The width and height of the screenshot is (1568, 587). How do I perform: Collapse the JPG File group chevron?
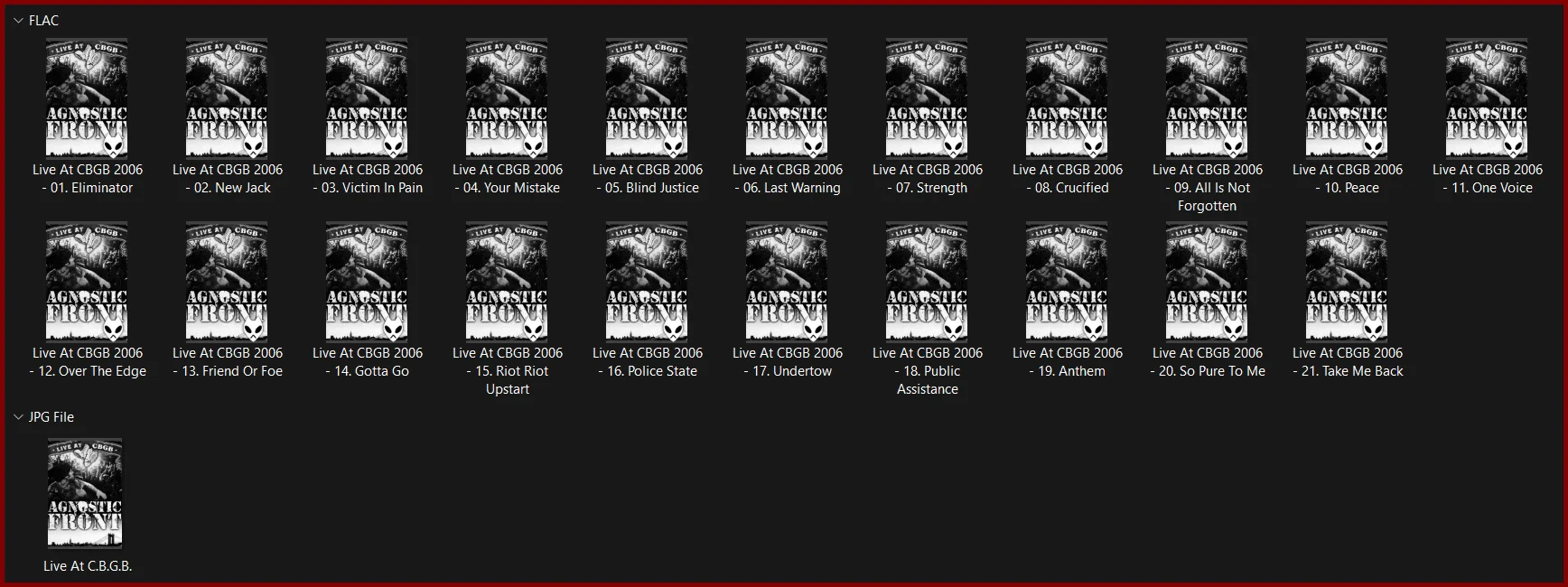(x=18, y=417)
